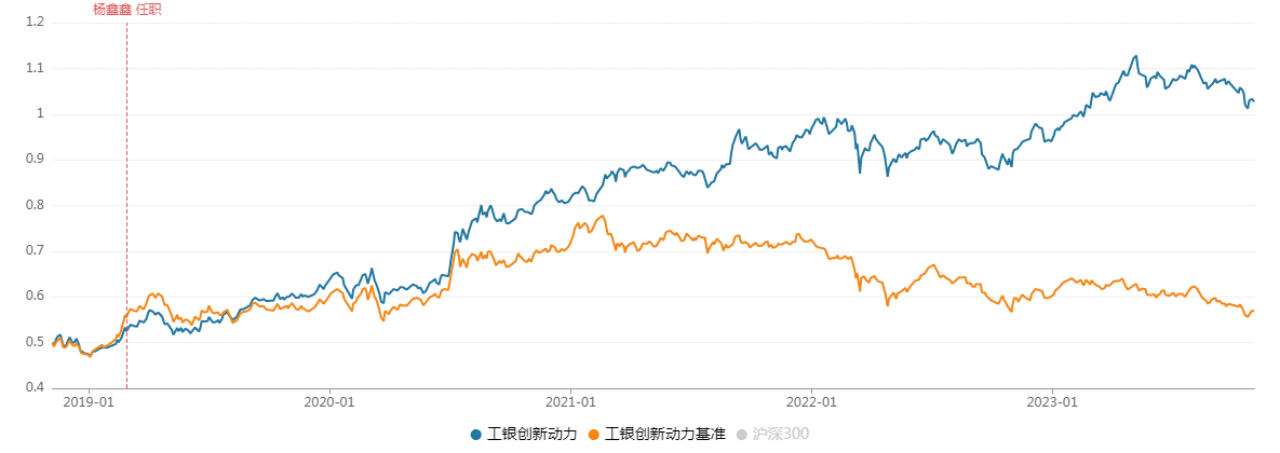Click the orange 工银创新动力基准 legend dot
Screen dimensions: 1280x453
tap(595, 434)
